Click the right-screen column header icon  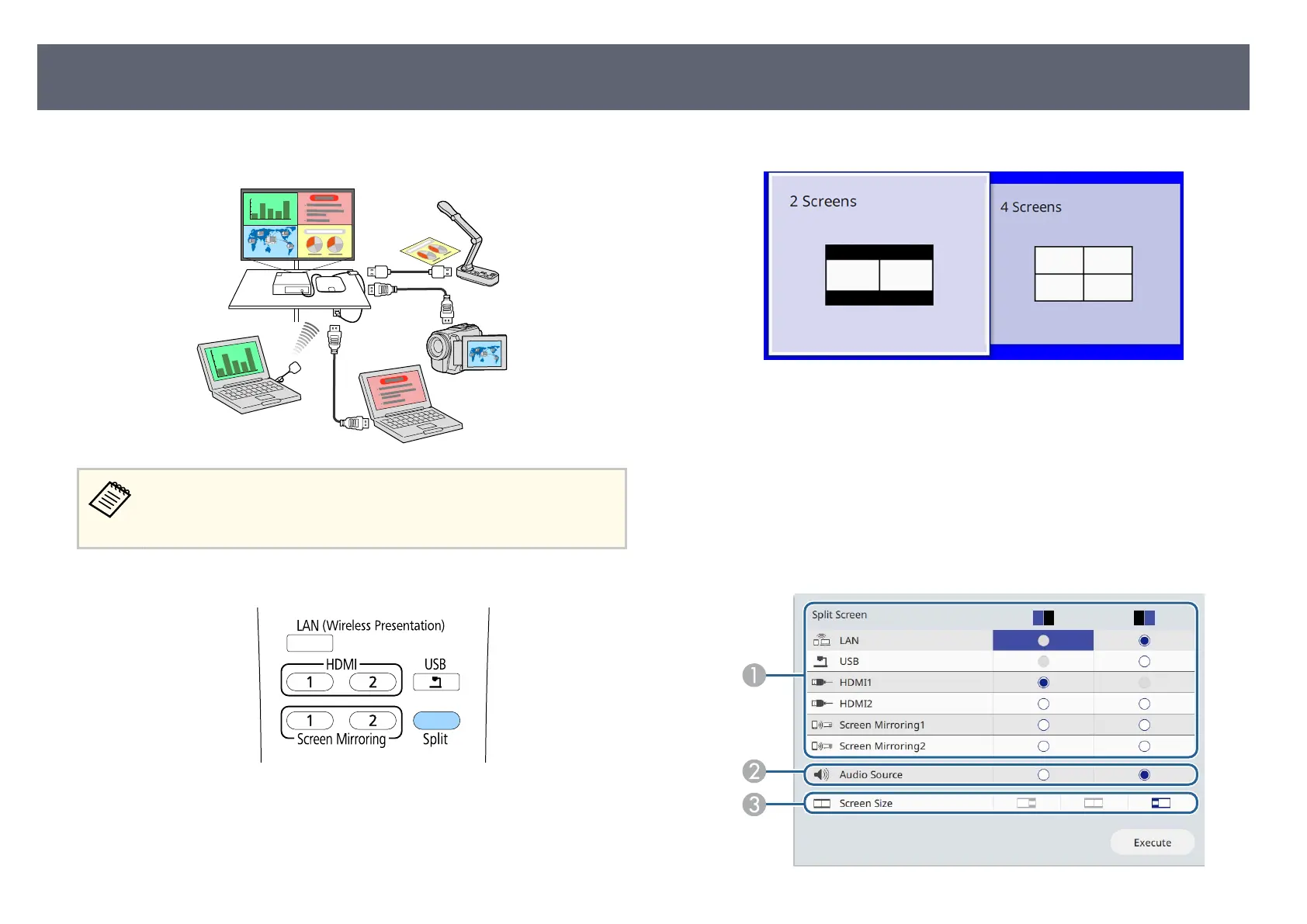(x=1144, y=618)
